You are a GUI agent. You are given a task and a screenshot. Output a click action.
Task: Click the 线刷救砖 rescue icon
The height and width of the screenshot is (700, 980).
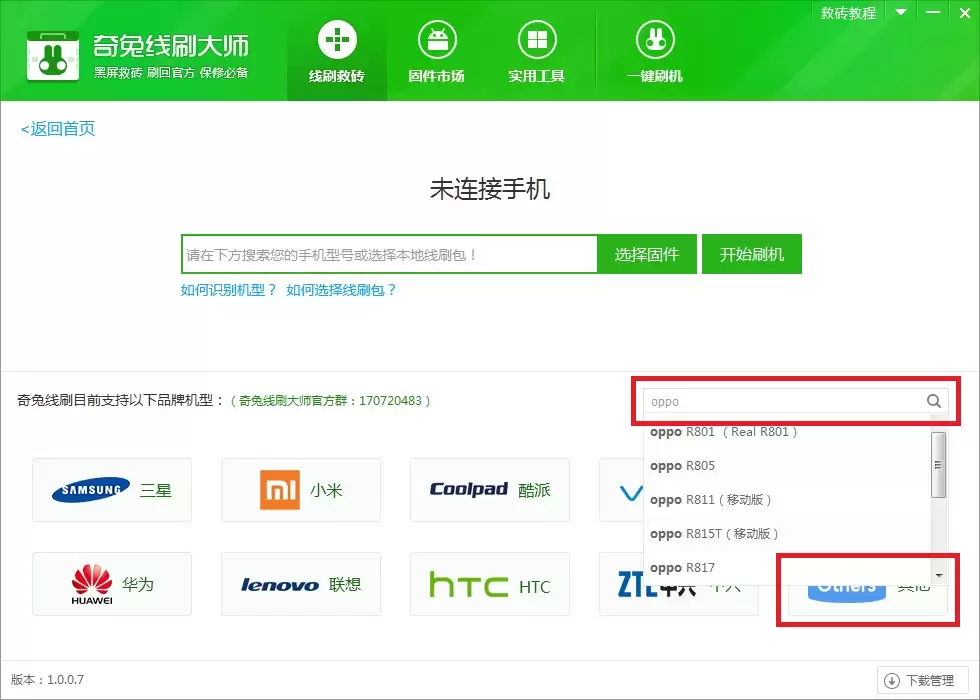coord(336,50)
